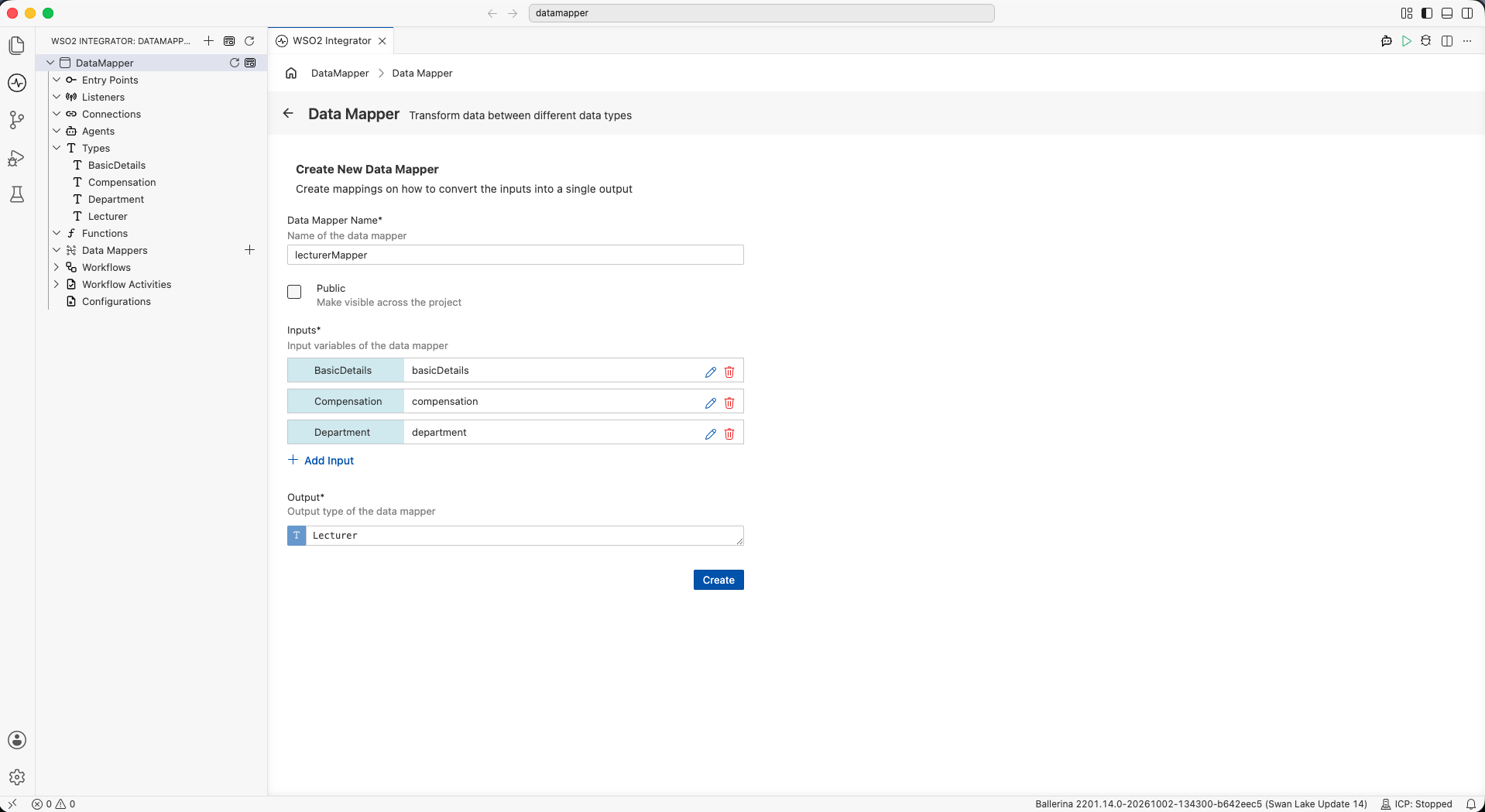Open the Testing flask icon

(17, 194)
